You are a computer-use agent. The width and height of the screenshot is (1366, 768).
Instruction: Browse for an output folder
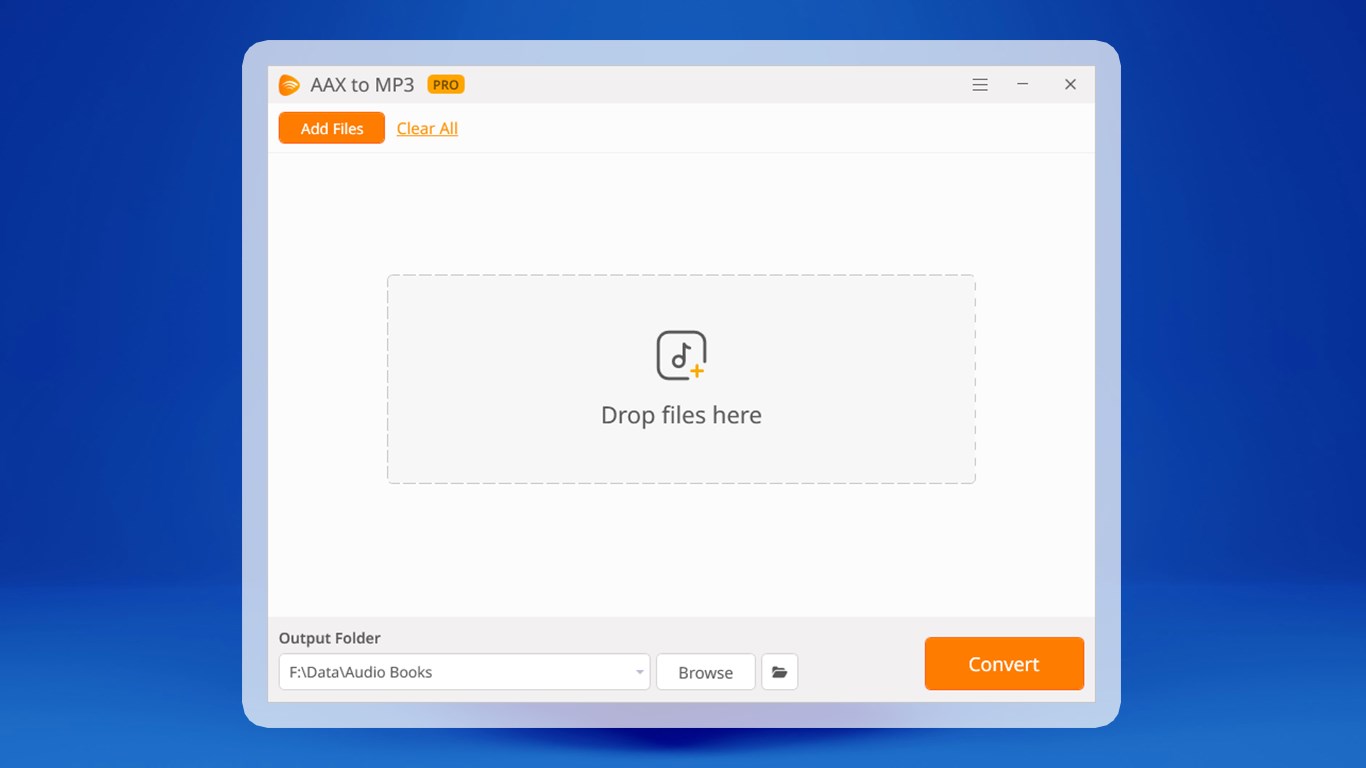coord(706,672)
